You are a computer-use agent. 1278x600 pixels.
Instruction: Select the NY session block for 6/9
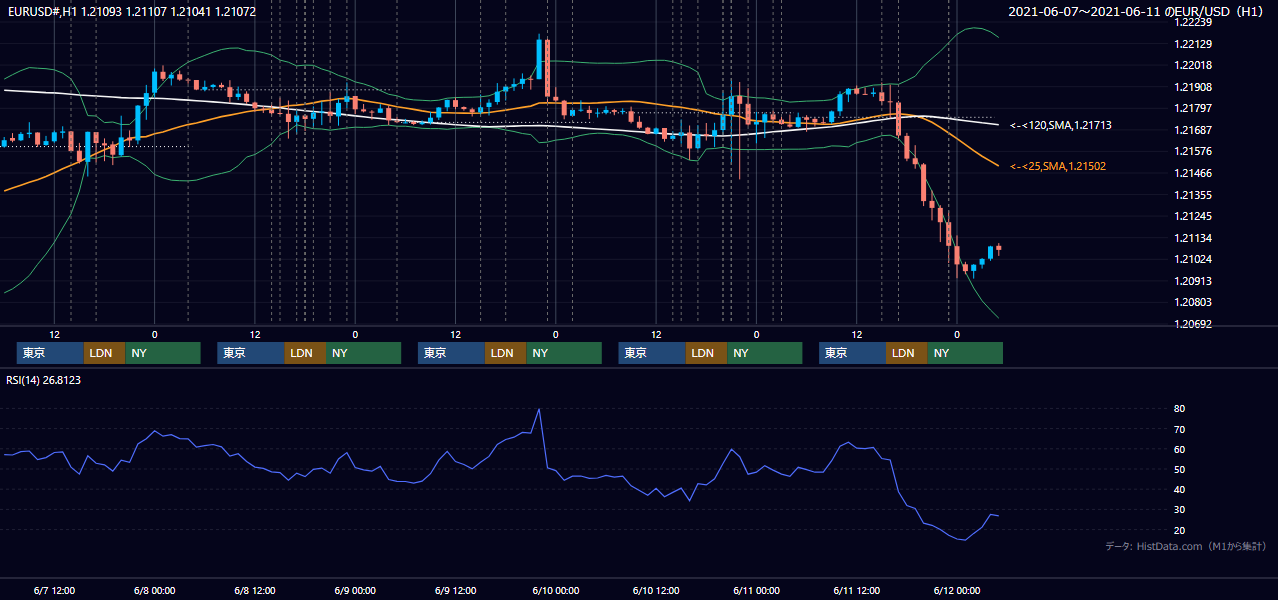564,353
